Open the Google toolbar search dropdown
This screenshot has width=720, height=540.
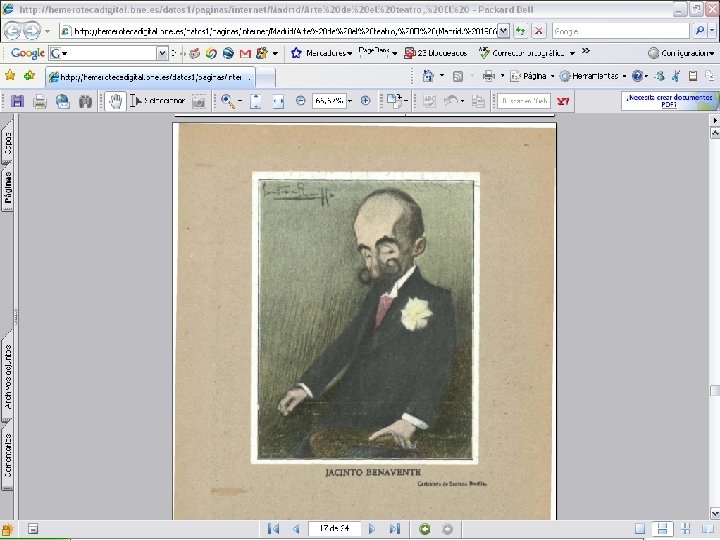(162, 53)
